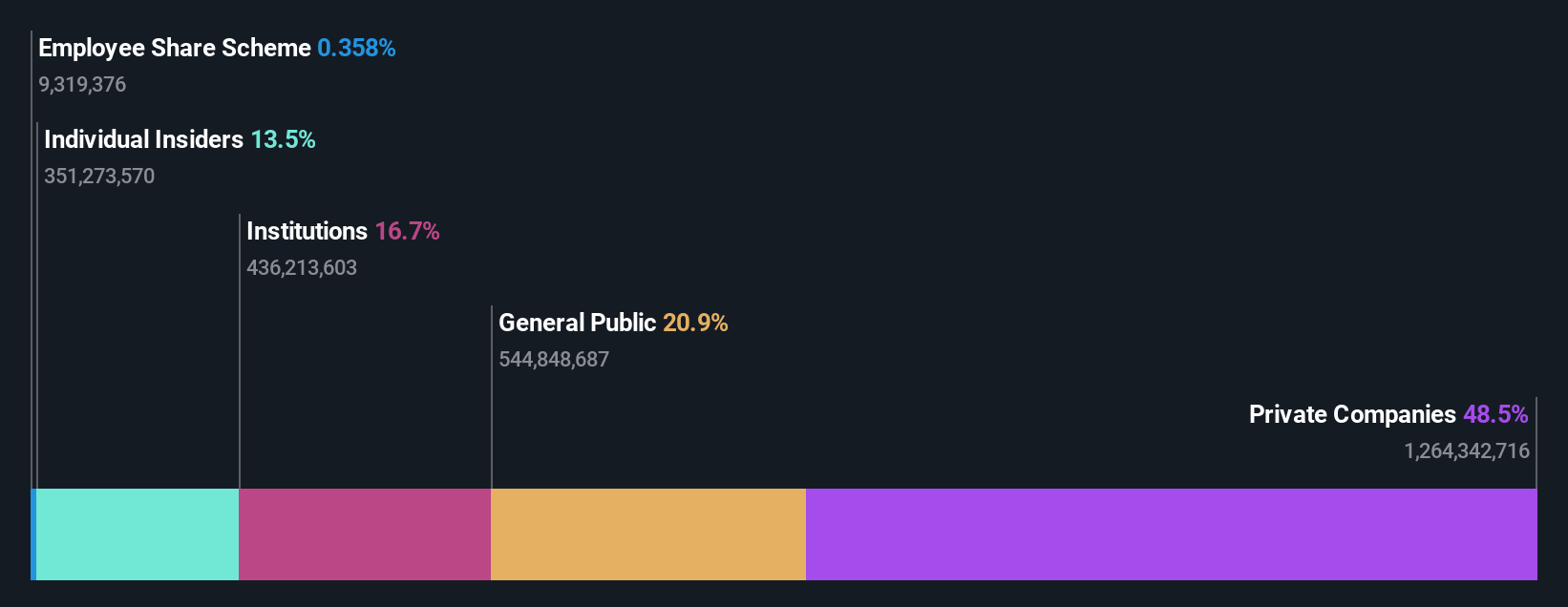Click the 13.5% percentage value

283,139
